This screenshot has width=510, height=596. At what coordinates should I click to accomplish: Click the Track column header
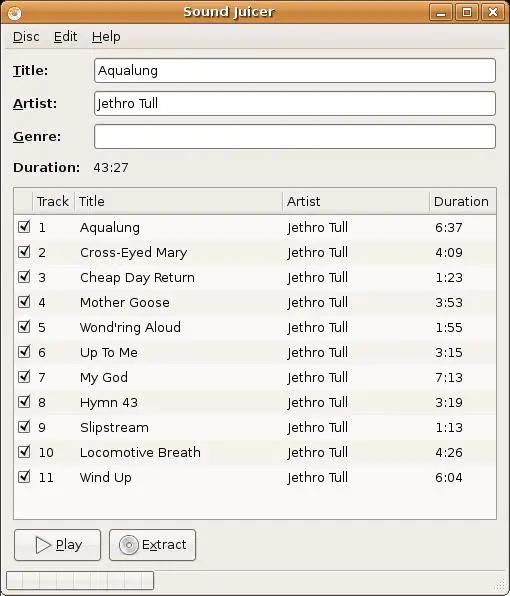click(53, 201)
